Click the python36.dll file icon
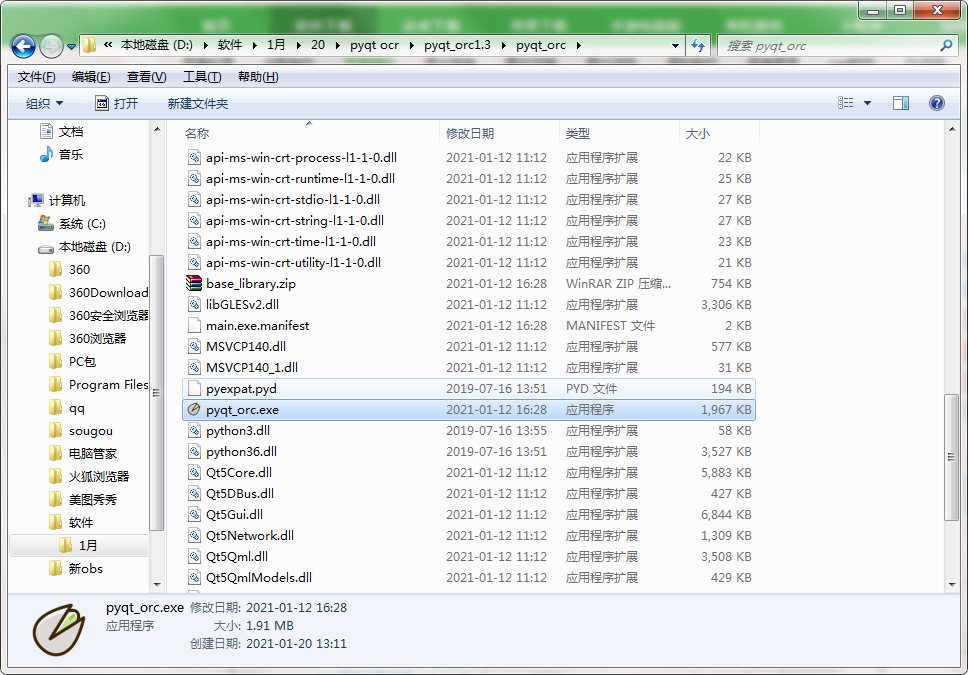The width and height of the screenshot is (968, 675). (x=194, y=451)
